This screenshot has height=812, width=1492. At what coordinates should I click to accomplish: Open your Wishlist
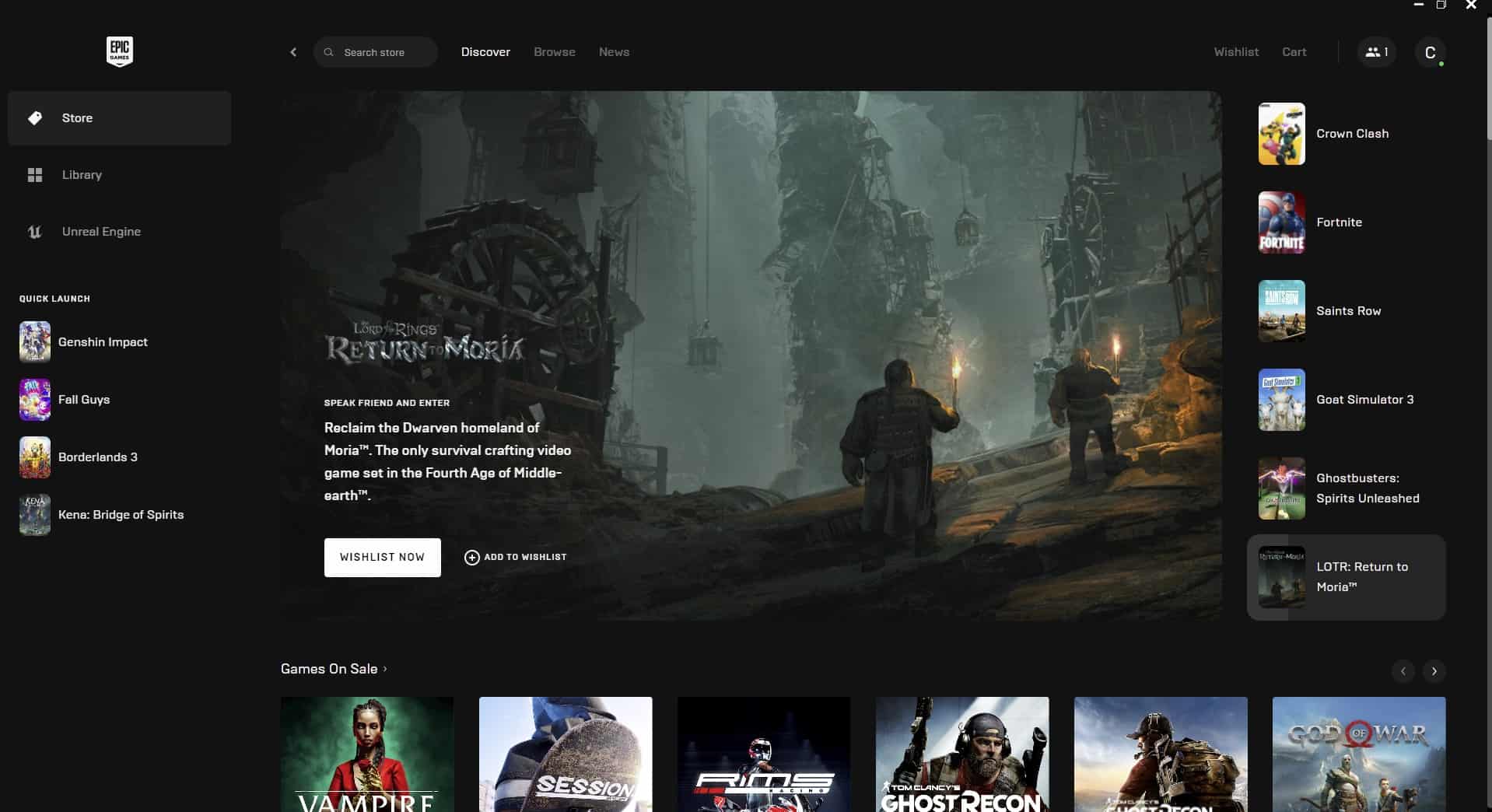(x=1235, y=51)
